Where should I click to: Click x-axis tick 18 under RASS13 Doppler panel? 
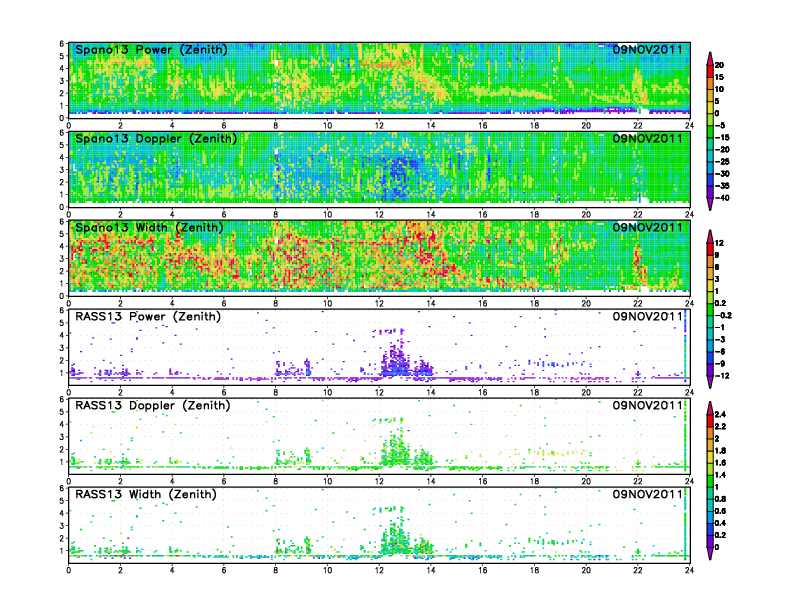coord(534,481)
